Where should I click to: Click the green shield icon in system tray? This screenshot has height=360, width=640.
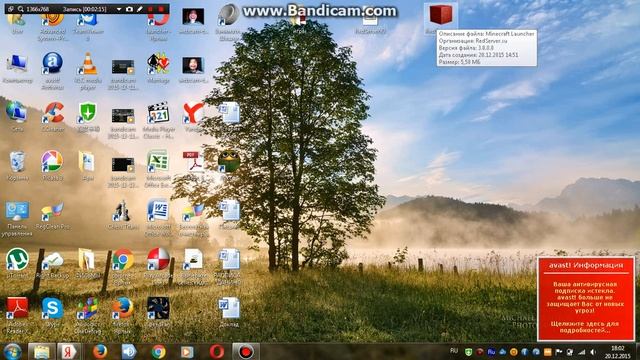(x=469, y=351)
